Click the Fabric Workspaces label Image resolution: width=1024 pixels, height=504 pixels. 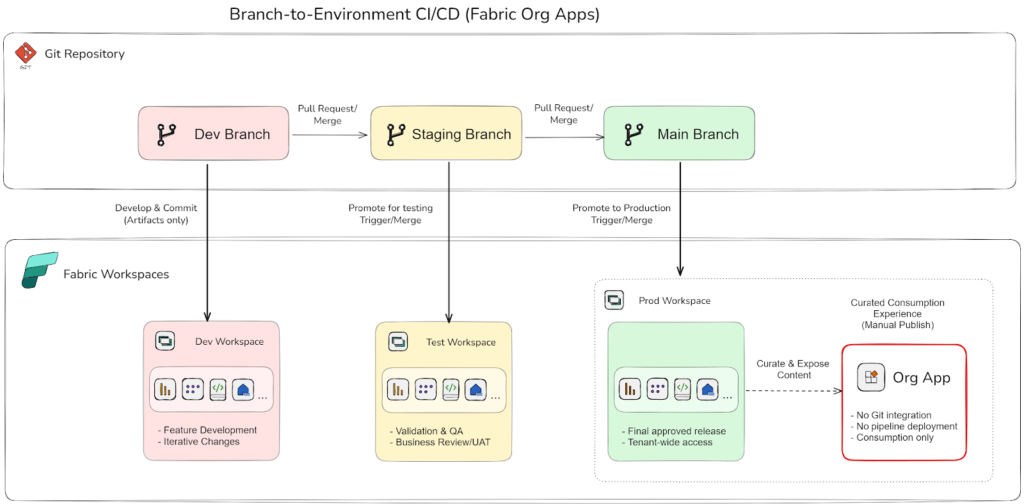116,274
